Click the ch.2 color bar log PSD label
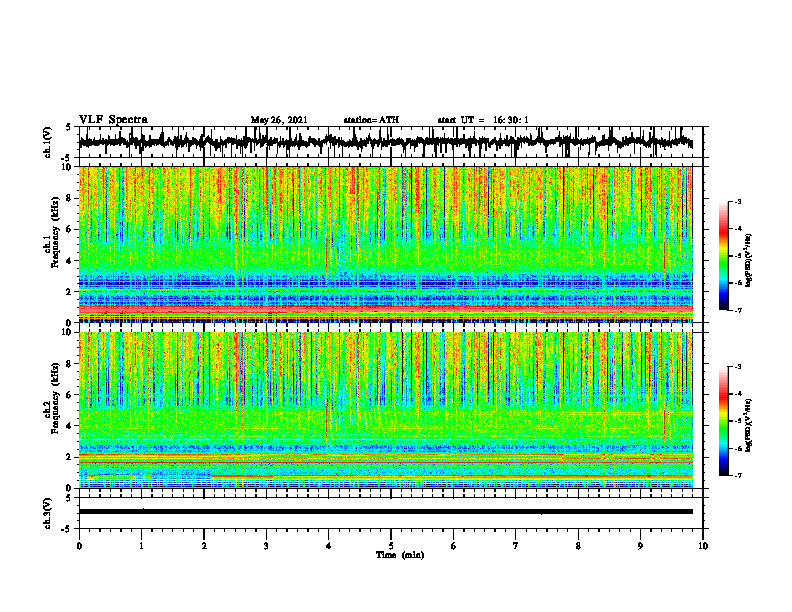This screenshot has width=792, height=612. [x=749, y=426]
